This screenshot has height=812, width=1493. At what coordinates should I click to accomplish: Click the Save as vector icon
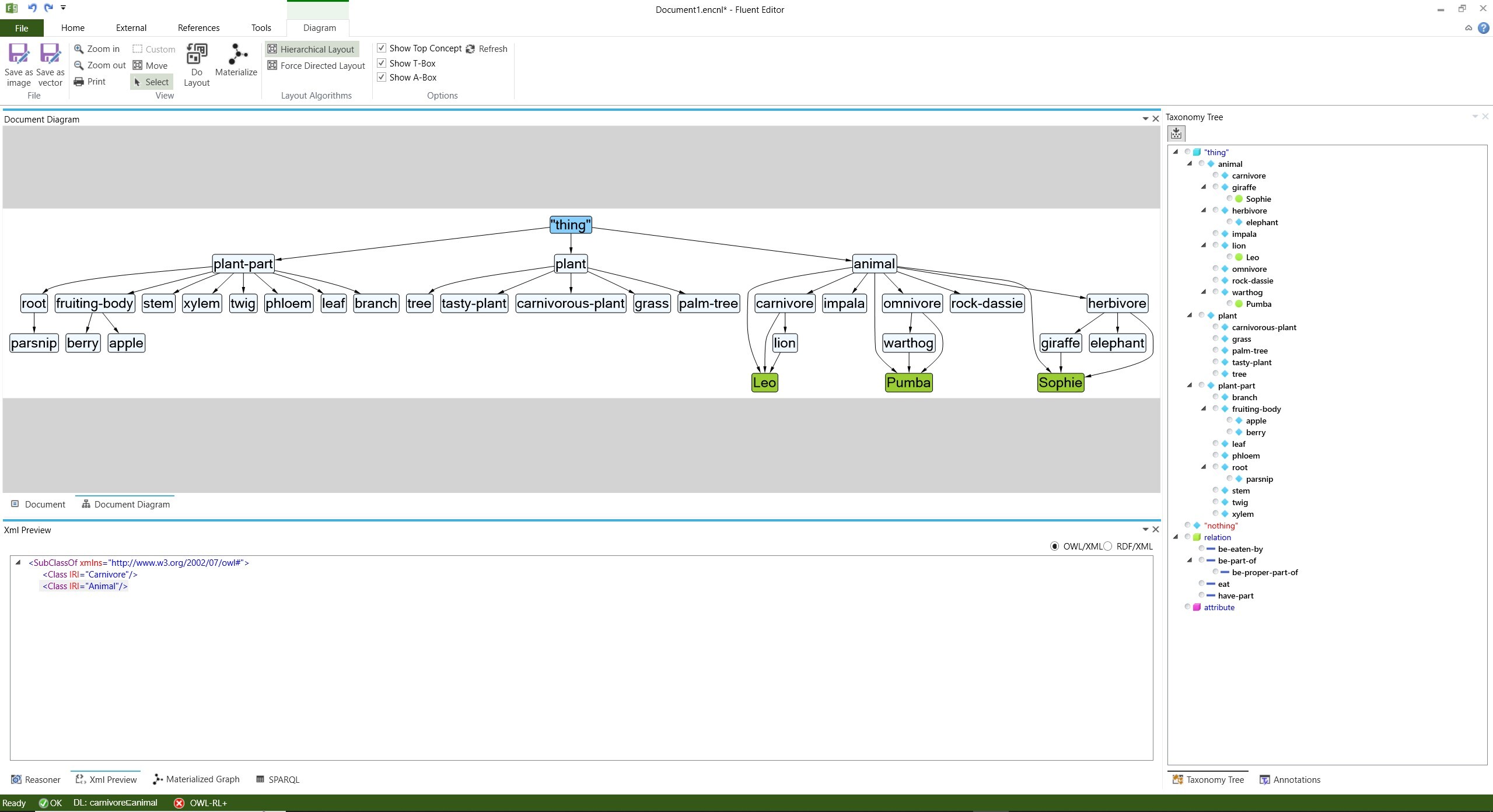(x=50, y=54)
